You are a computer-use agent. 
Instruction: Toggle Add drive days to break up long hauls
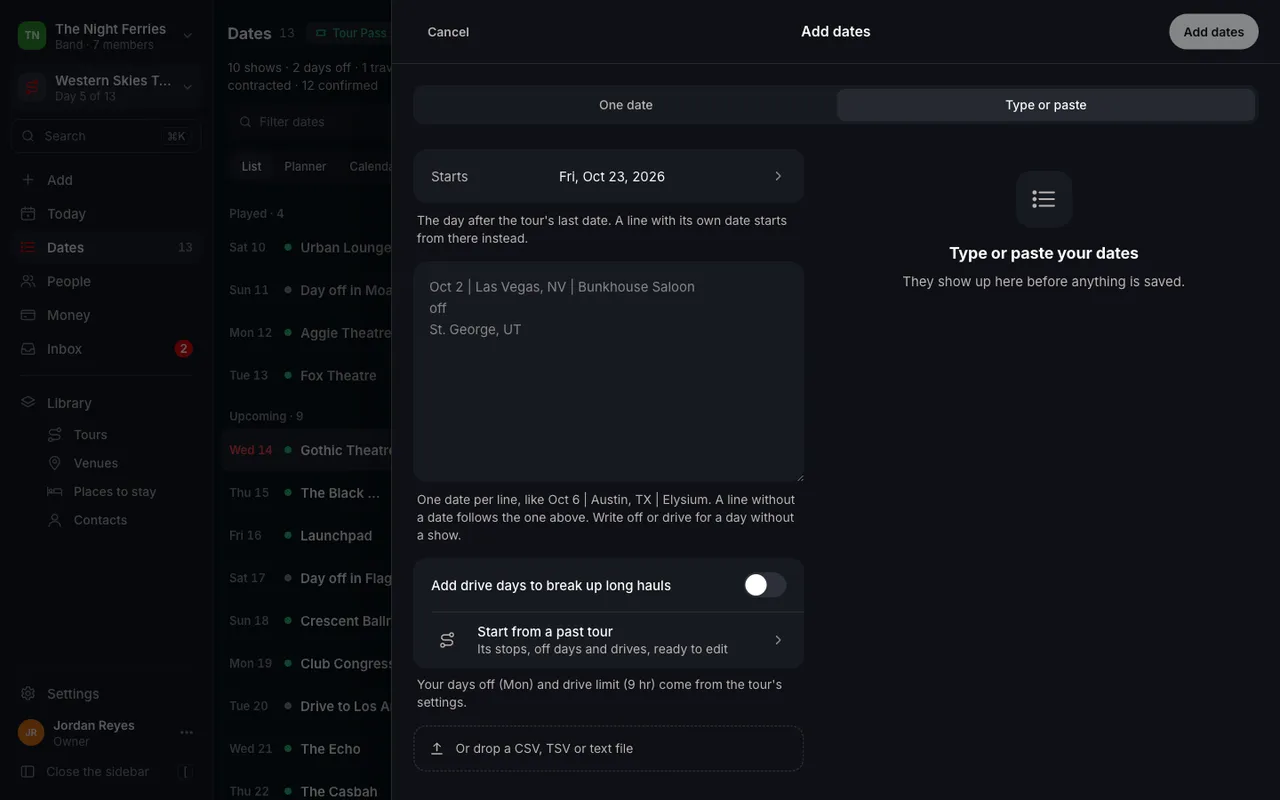tap(765, 585)
